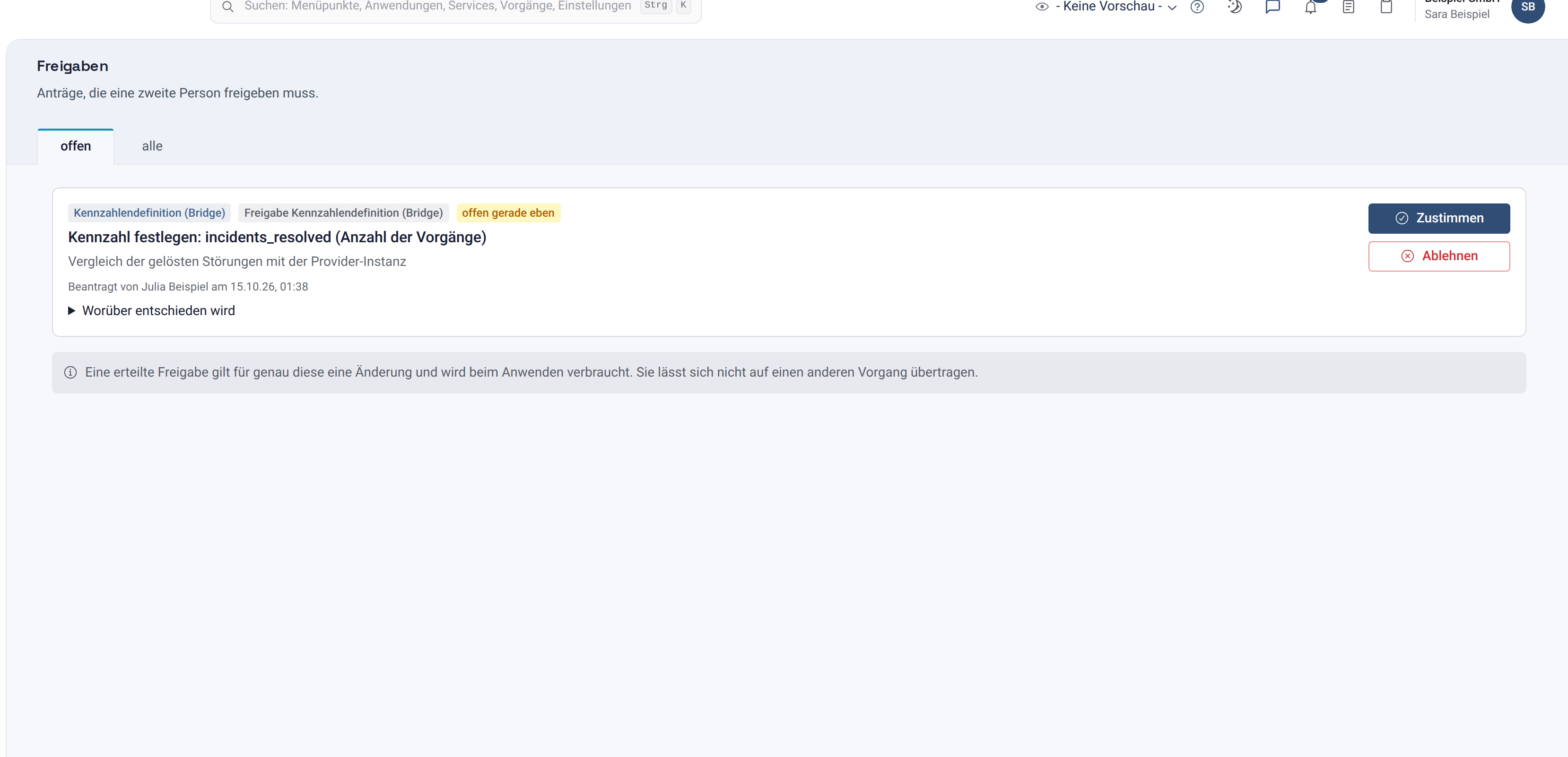Click the Freigaben page heading
The image size is (1568, 757).
(x=72, y=66)
